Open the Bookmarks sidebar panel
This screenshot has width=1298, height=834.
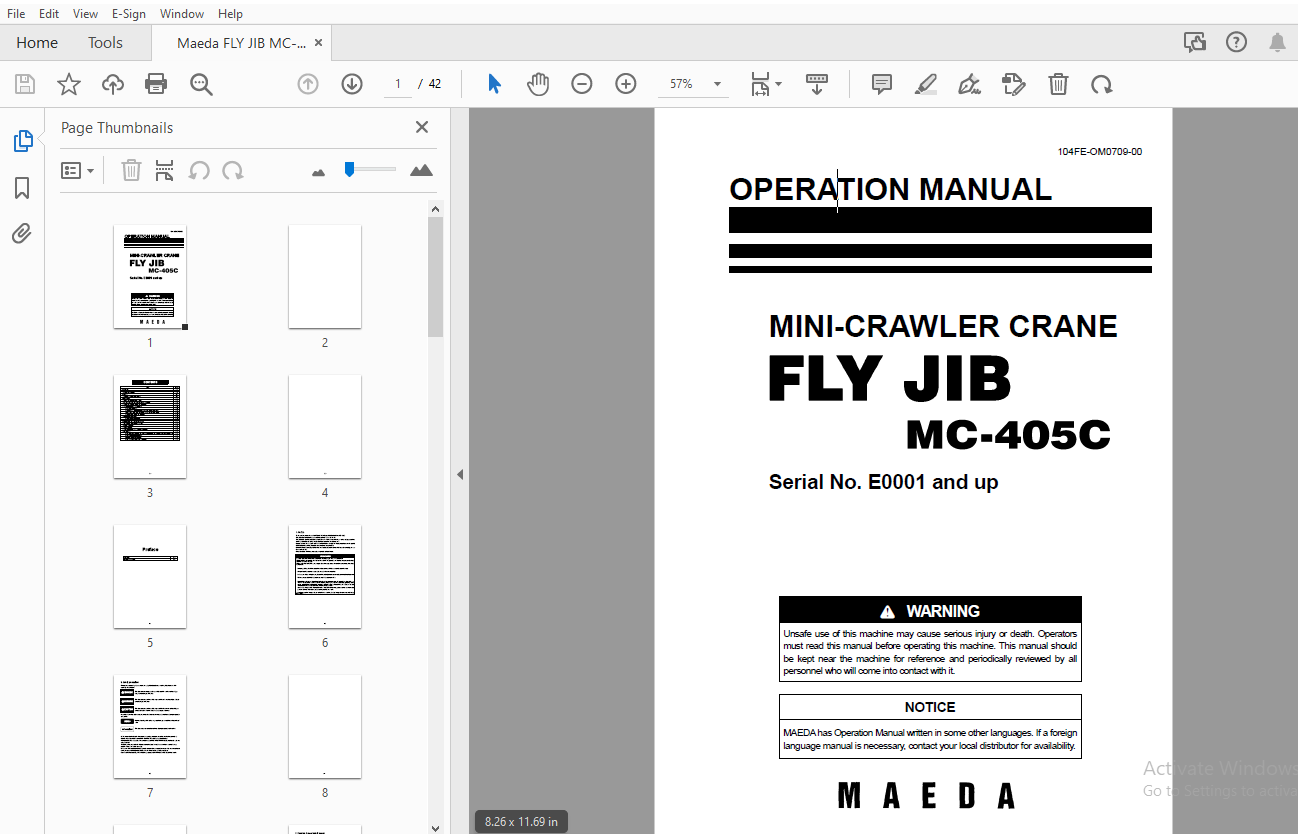pos(22,188)
